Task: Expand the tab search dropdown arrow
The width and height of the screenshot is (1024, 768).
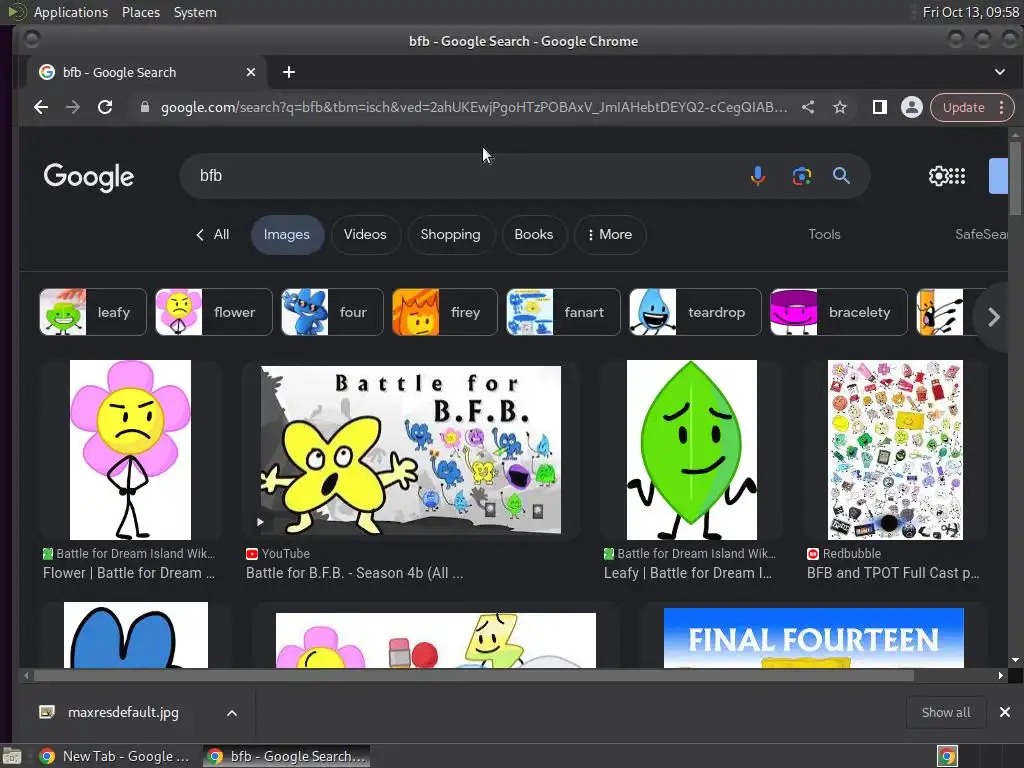Action: tap(1000, 72)
